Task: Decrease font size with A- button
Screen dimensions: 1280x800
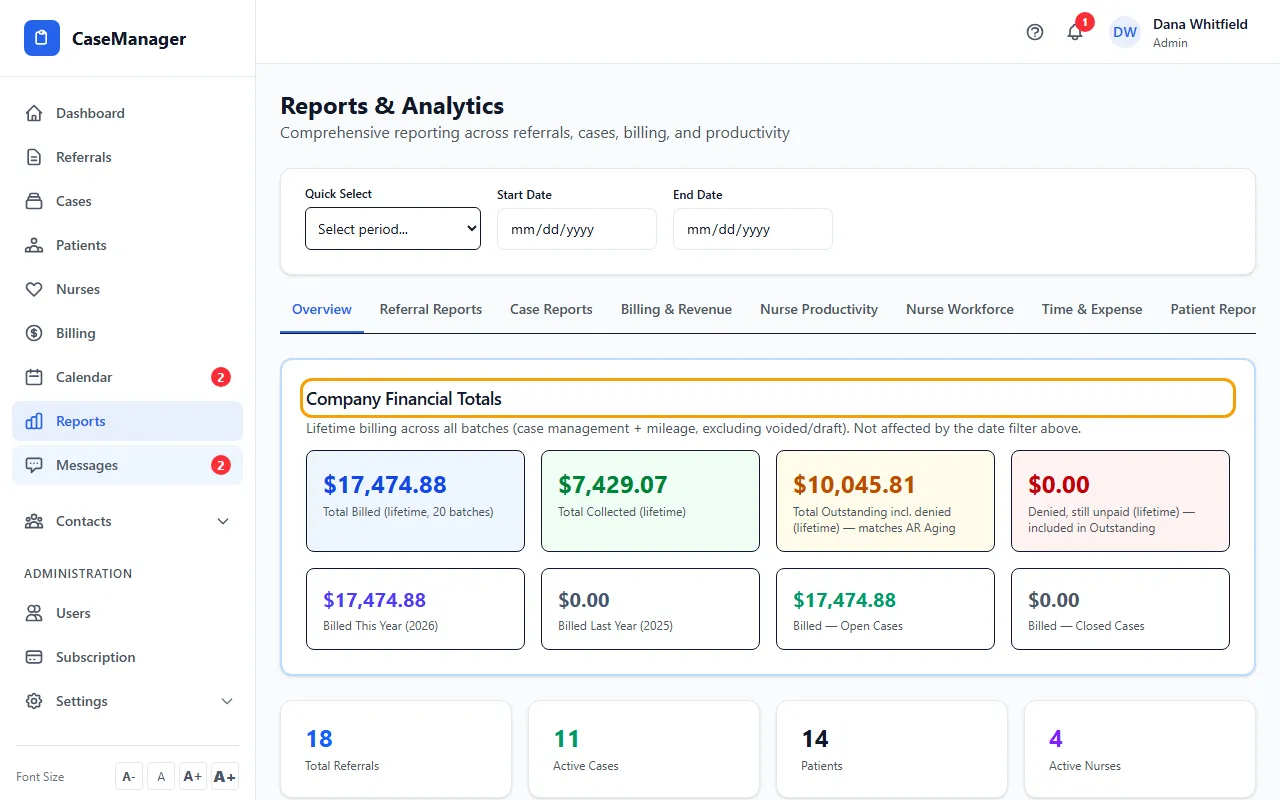Action: (129, 776)
